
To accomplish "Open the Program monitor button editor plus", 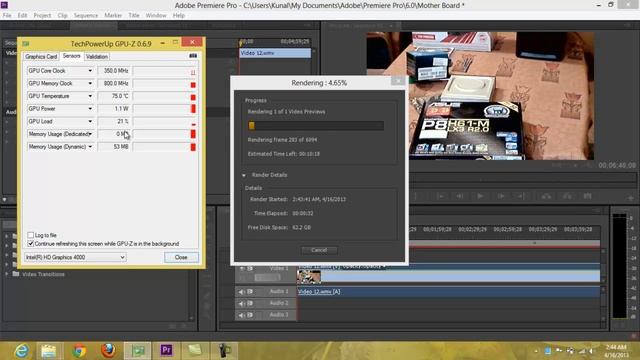I will (631, 198).
